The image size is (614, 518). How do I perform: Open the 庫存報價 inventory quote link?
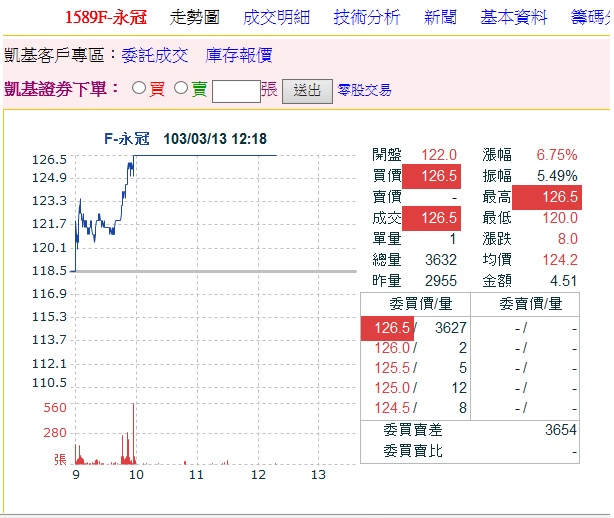[238, 56]
